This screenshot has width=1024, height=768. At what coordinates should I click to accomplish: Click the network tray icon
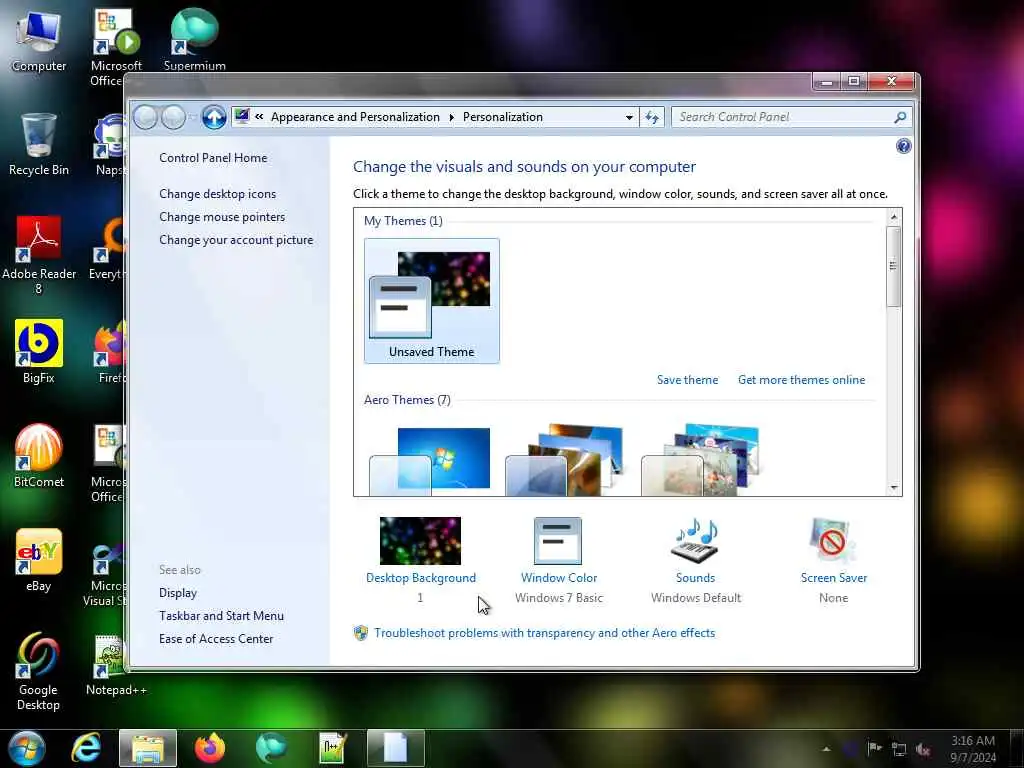[899, 750]
